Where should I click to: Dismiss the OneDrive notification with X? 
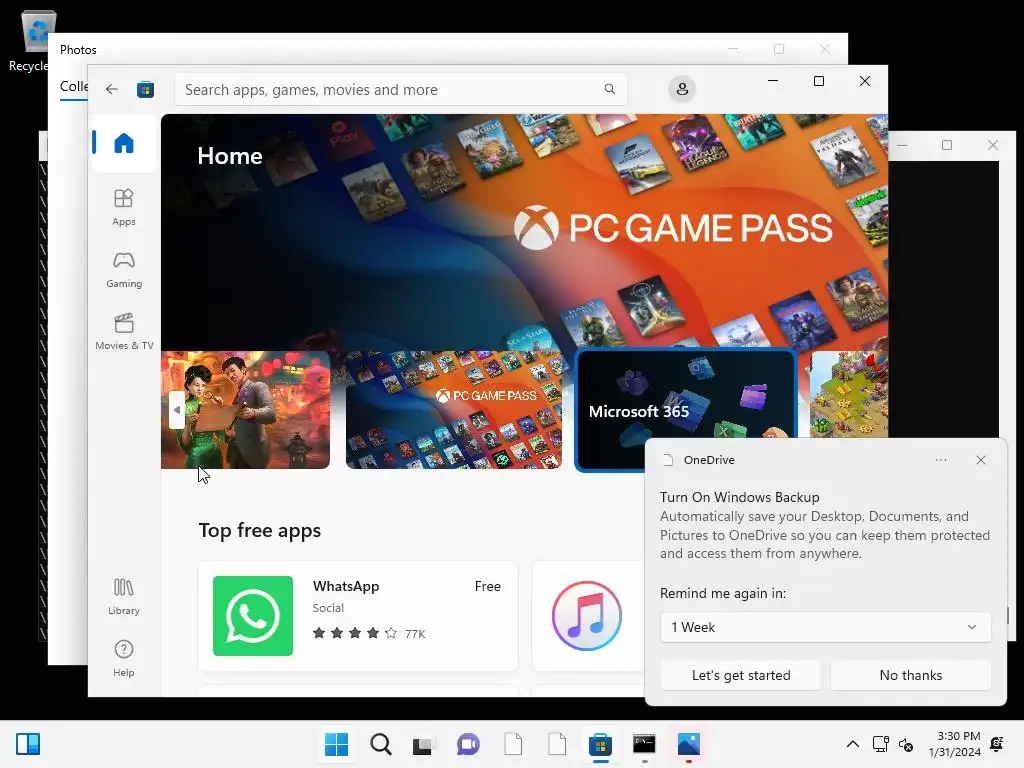pos(980,460)
